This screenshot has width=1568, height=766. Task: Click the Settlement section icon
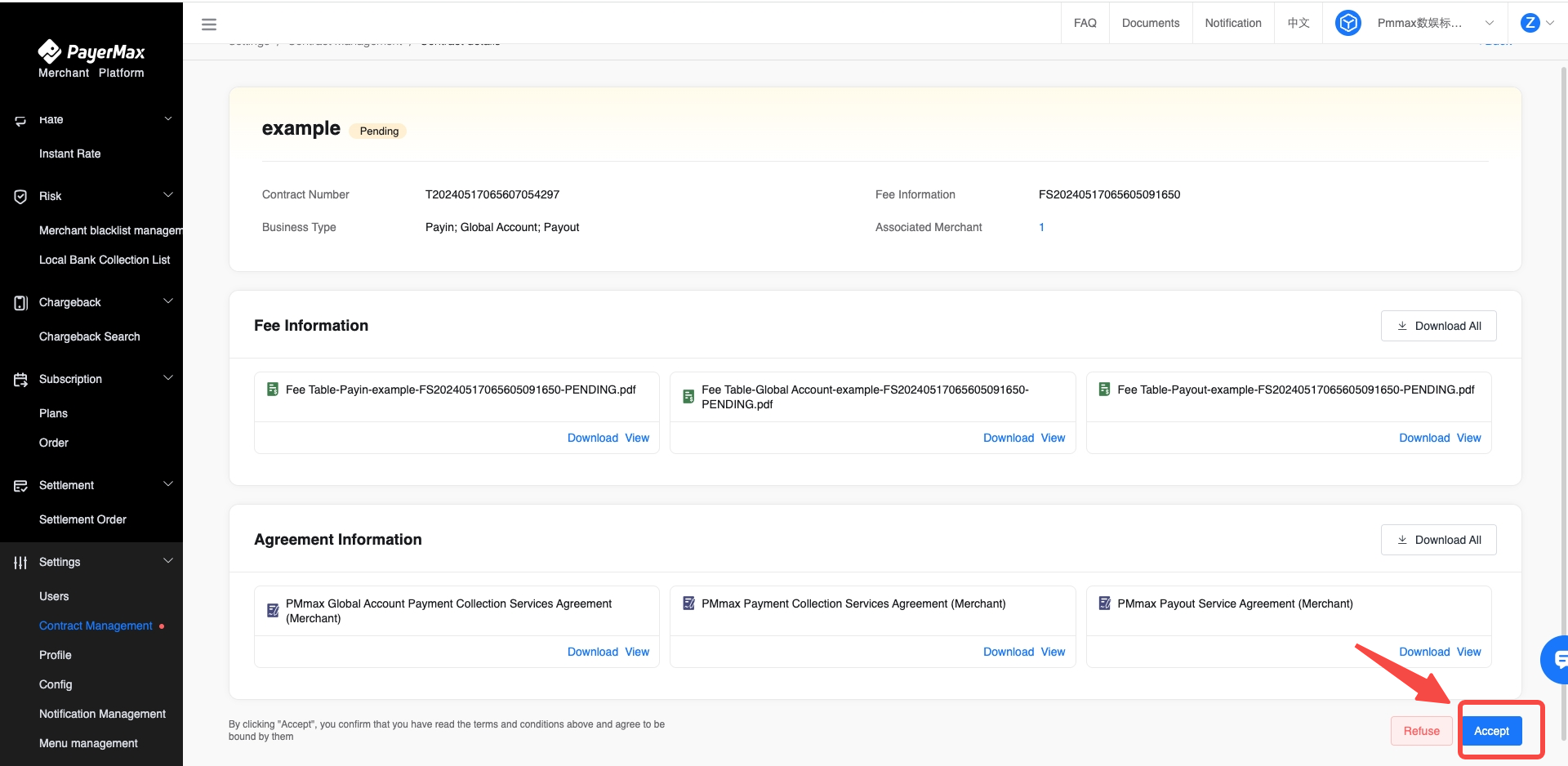(20, 486)
